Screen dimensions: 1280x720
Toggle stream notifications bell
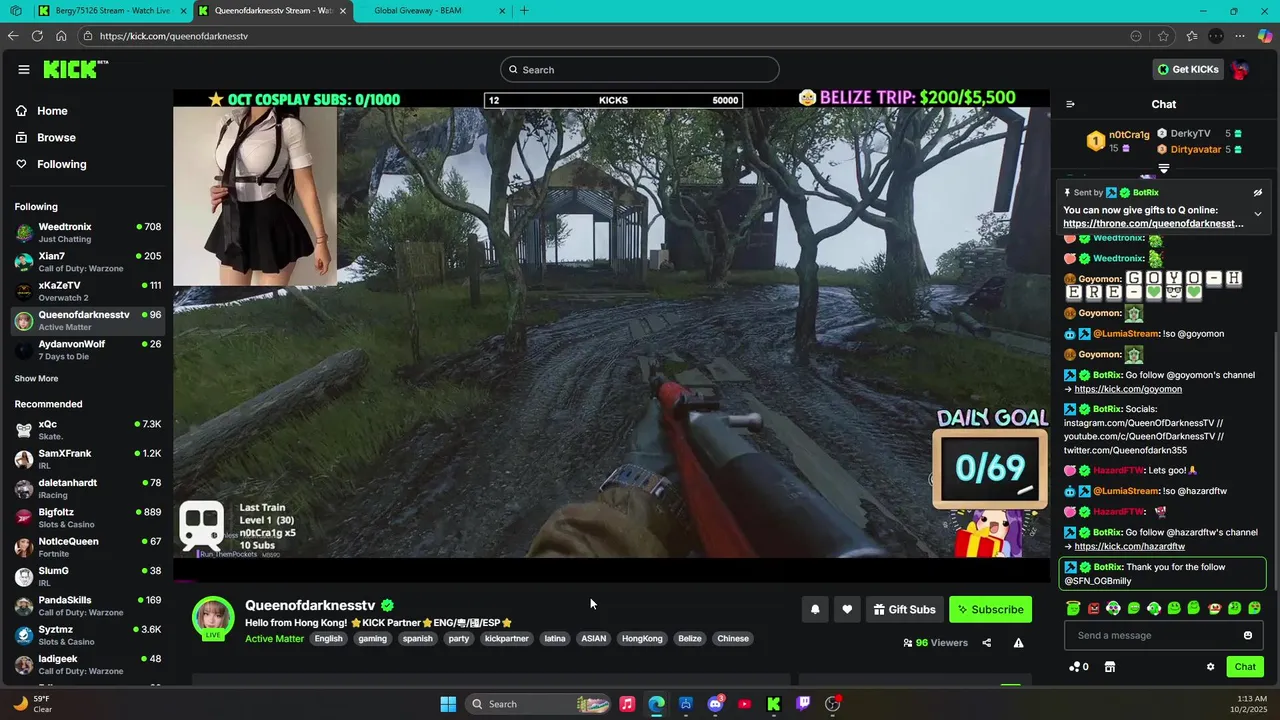point(815,609)
